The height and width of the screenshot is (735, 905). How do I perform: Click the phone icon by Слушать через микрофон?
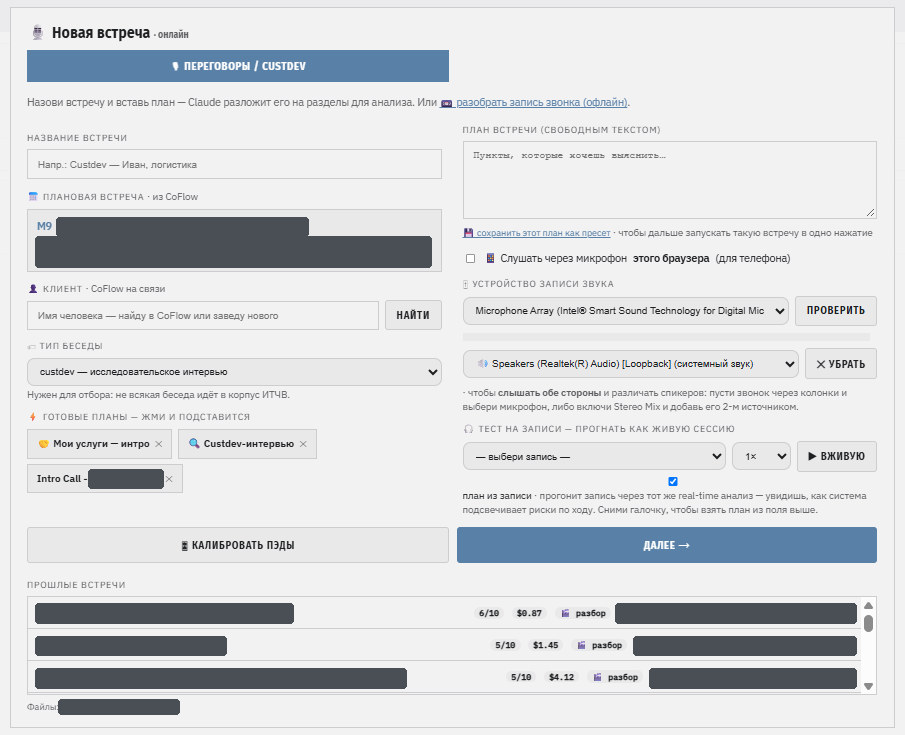490,258
